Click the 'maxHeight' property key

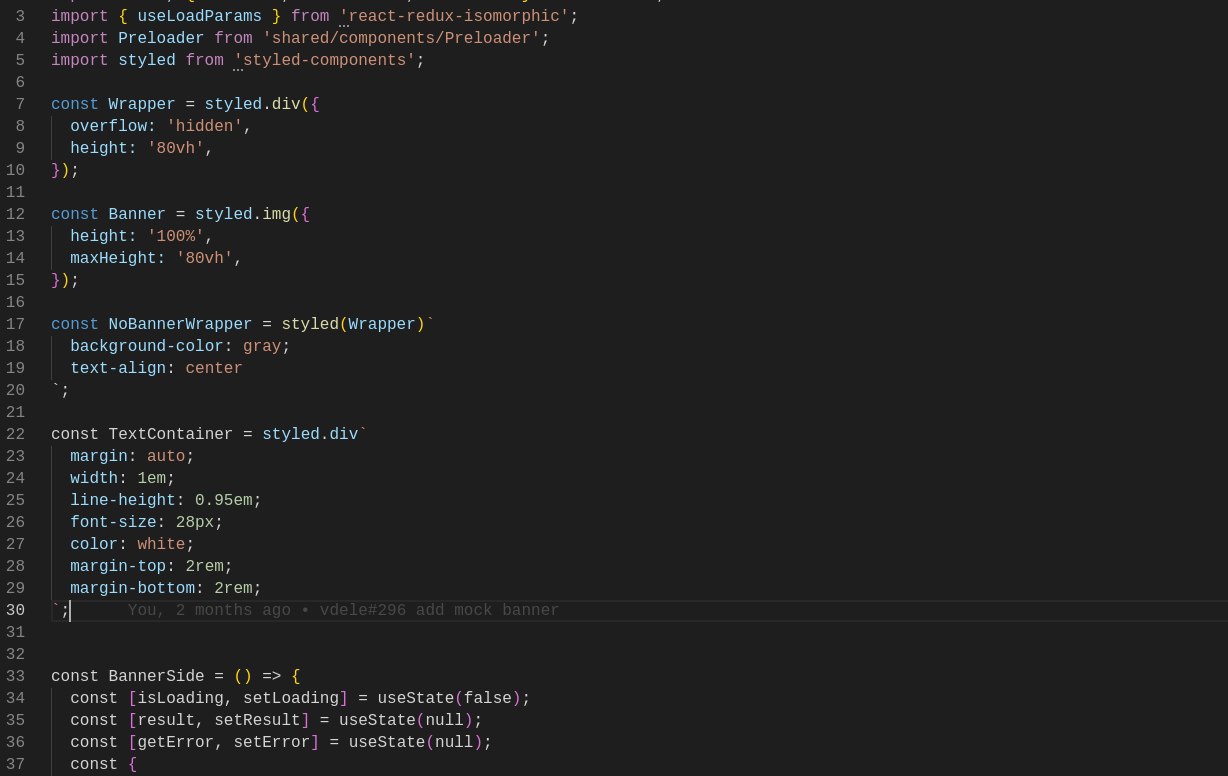click(113, 258)
